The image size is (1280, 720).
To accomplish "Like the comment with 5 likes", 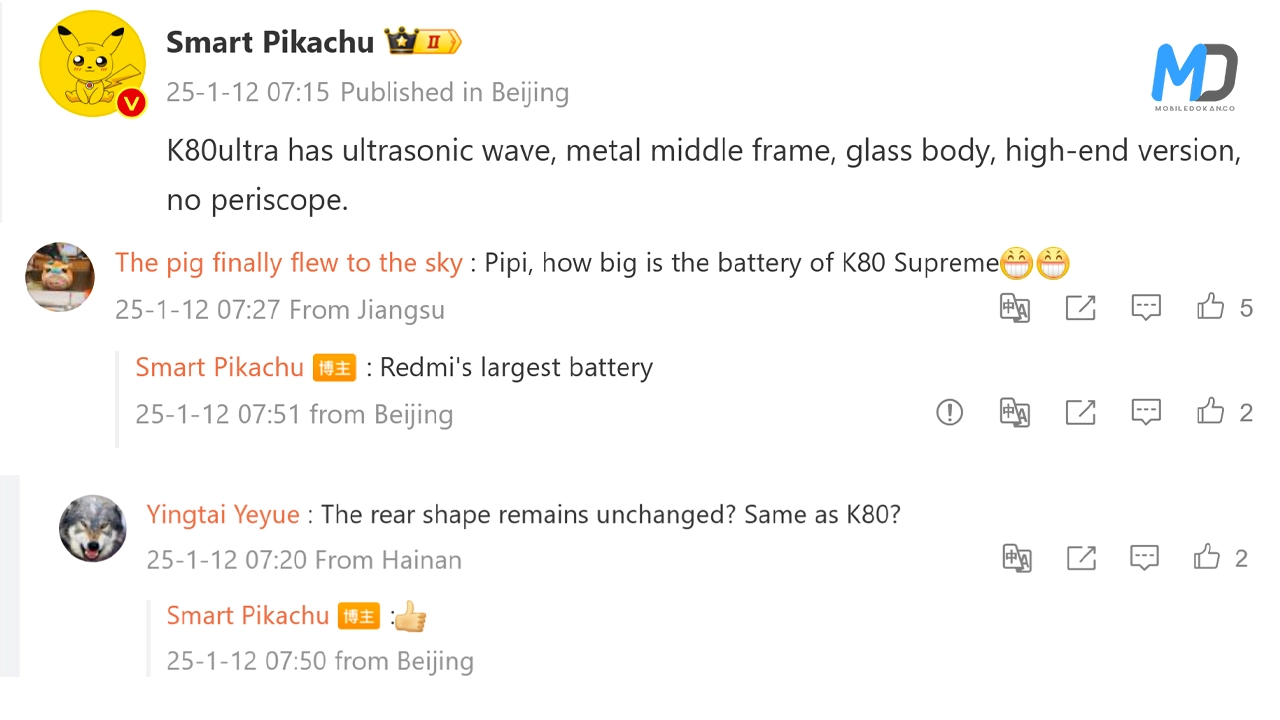I will [1211, 307].
